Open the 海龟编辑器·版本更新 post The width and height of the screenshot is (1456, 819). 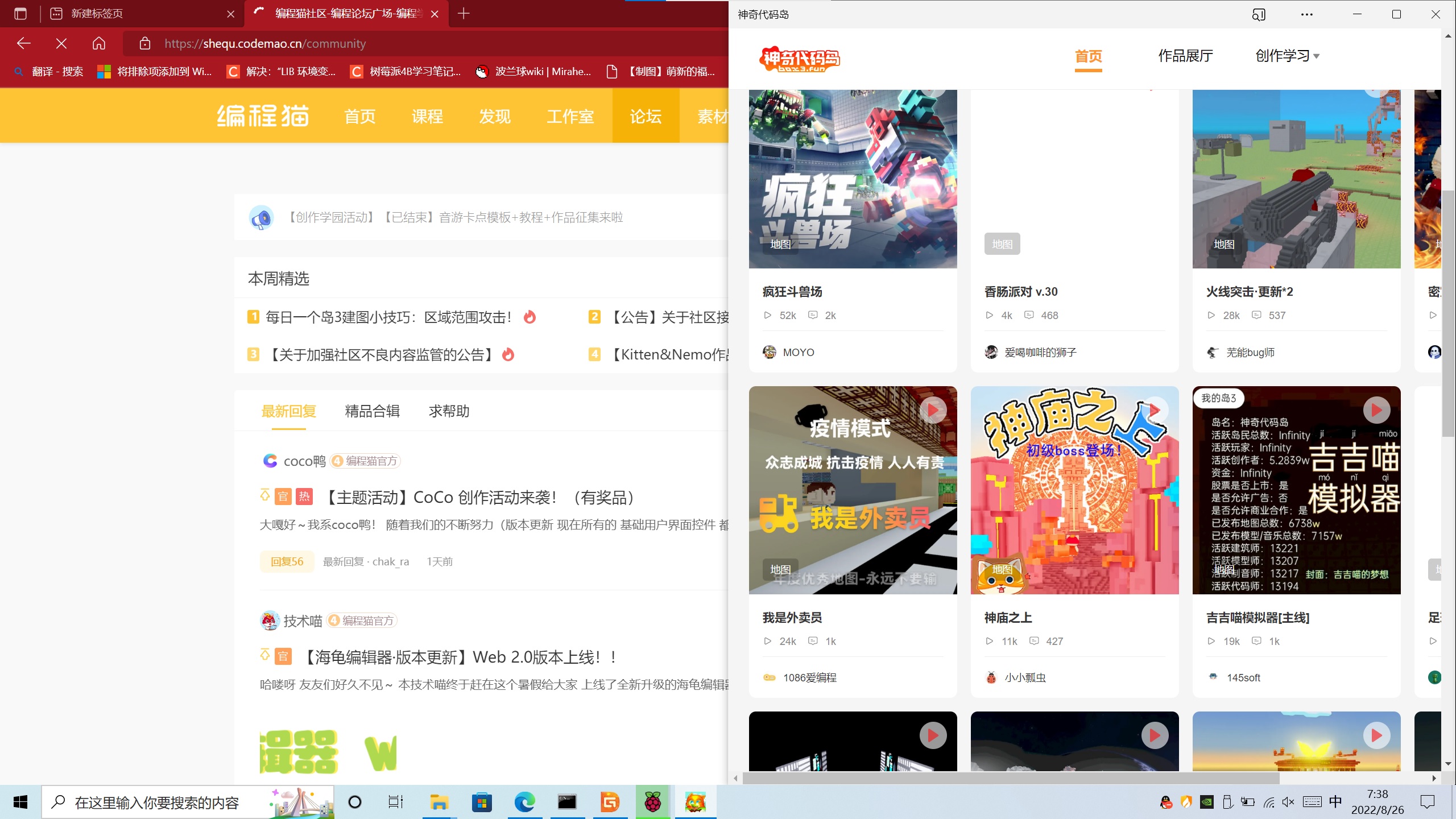(x=460, y=657)
